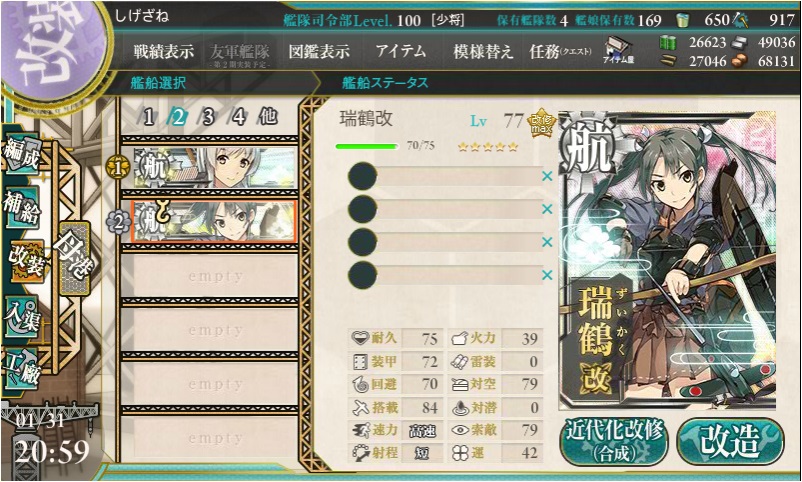Click the 改造 remodel button
Image resolution: width=802 pixels, height=482 pixels.
click(730, 442)
